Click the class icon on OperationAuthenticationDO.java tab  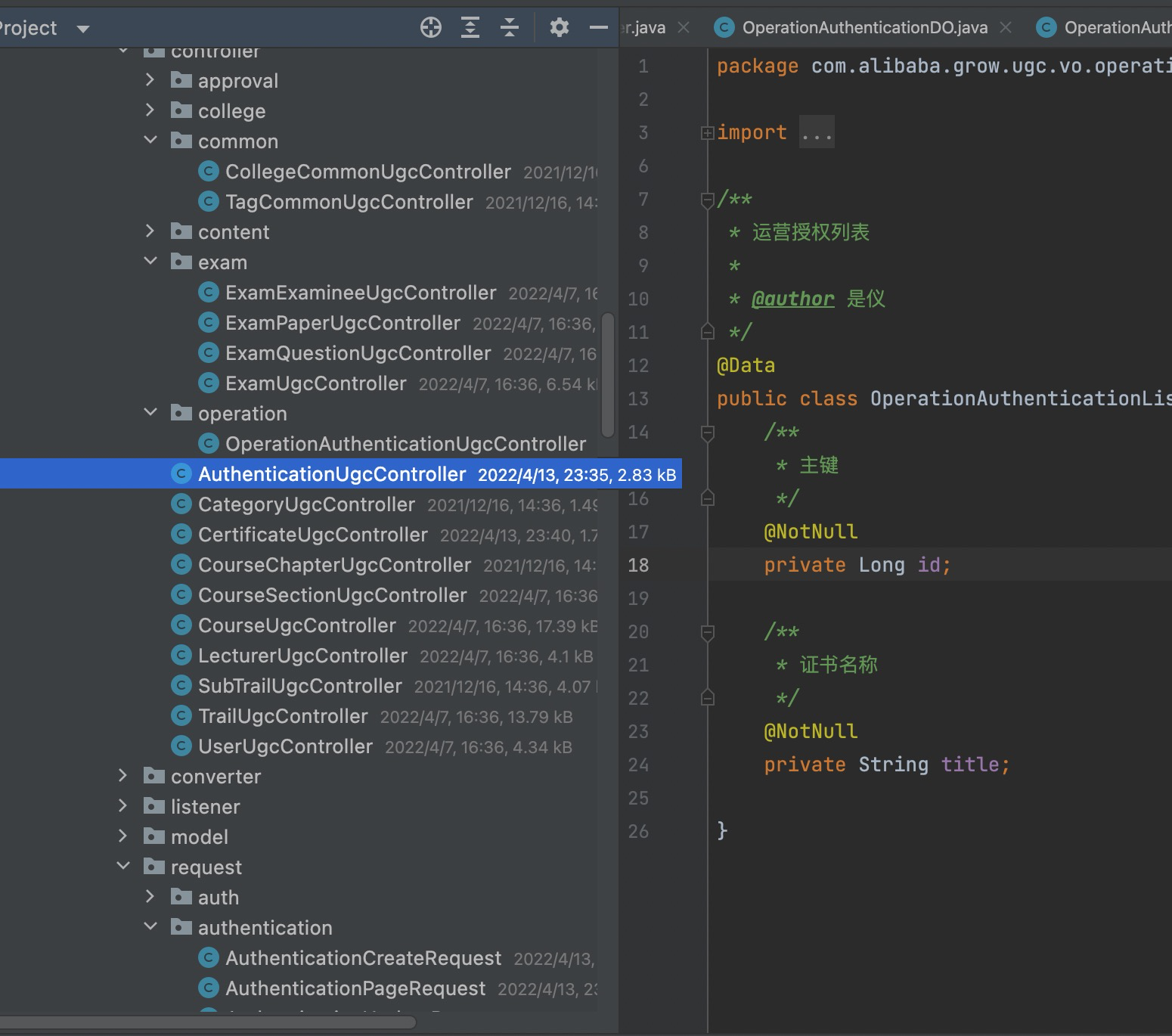[x=724, y=27]
